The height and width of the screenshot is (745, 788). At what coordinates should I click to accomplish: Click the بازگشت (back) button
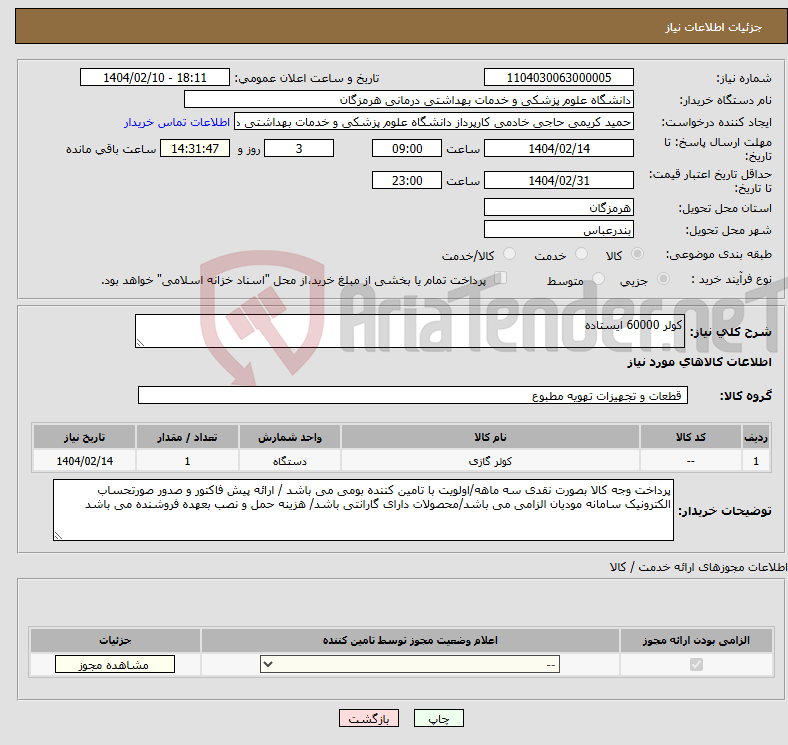(370, 719)
